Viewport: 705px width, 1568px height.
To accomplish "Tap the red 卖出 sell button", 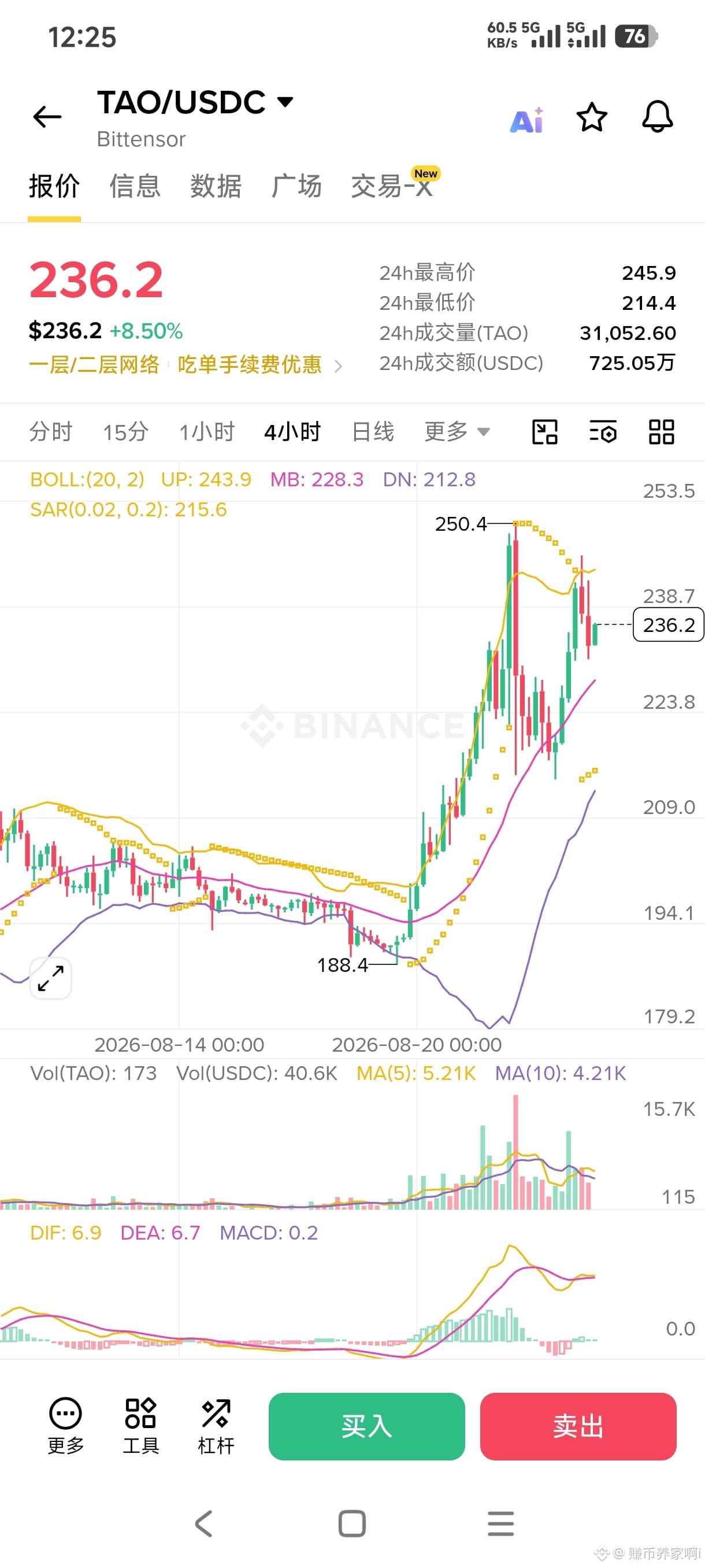I will click(x=578, y=1426).
